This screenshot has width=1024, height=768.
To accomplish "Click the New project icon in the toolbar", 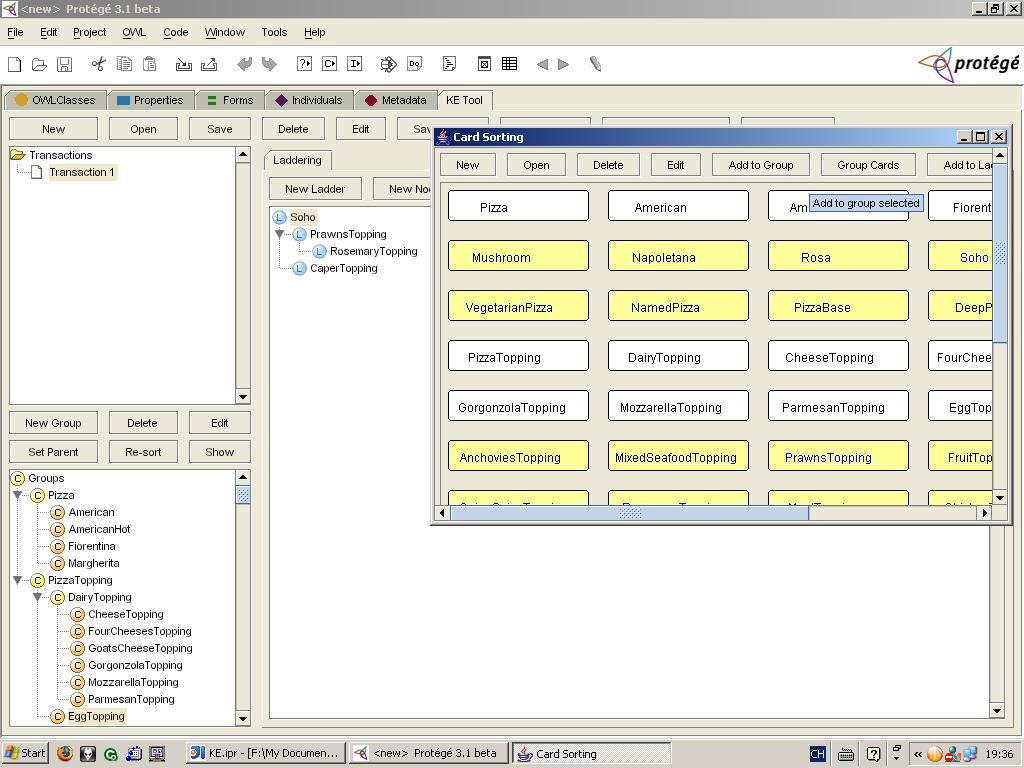I will click(x=14, y=64).
